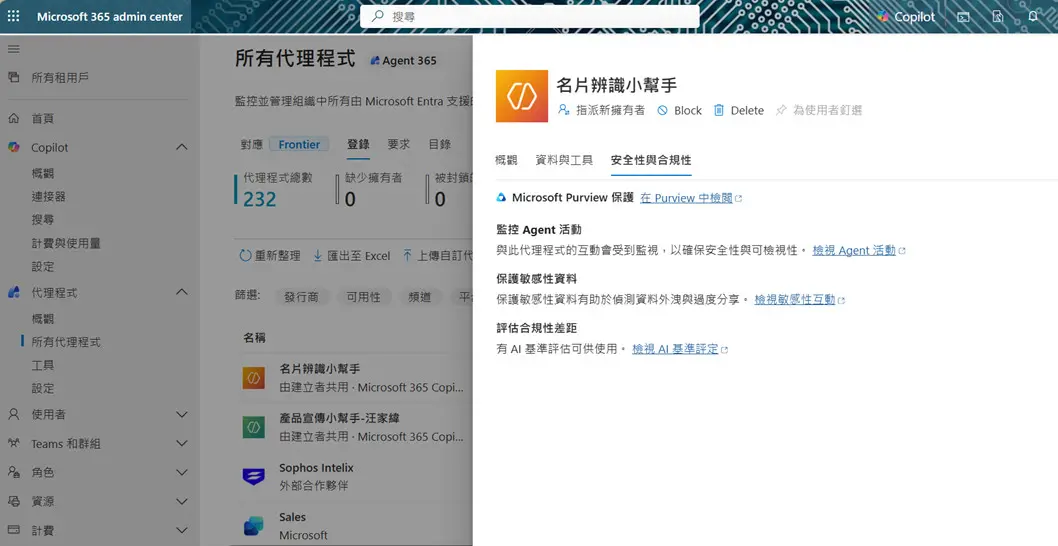This screenshot has height=546, width=1058.
Task: Click the 名片辨識小幫手 orange agent logo
Action: click(x=522, y=96)
